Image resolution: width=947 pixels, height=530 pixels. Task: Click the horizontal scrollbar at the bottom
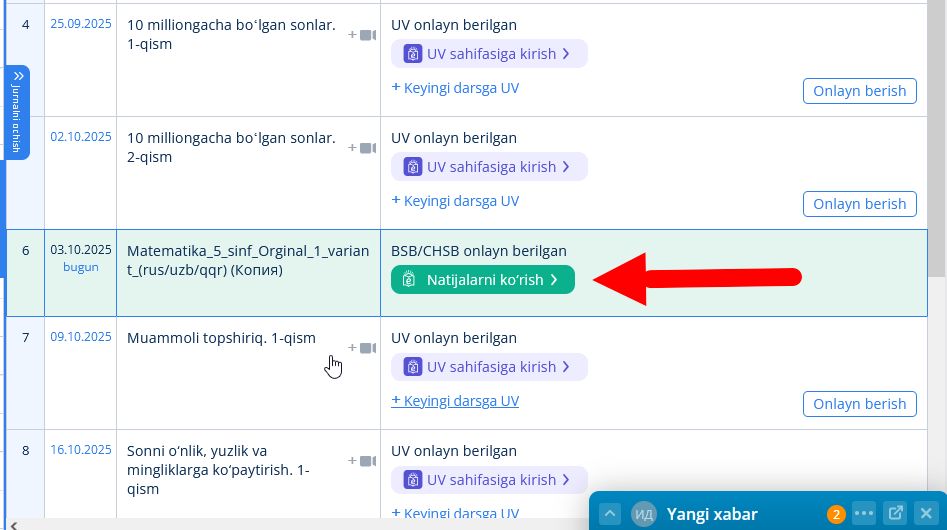300,523
